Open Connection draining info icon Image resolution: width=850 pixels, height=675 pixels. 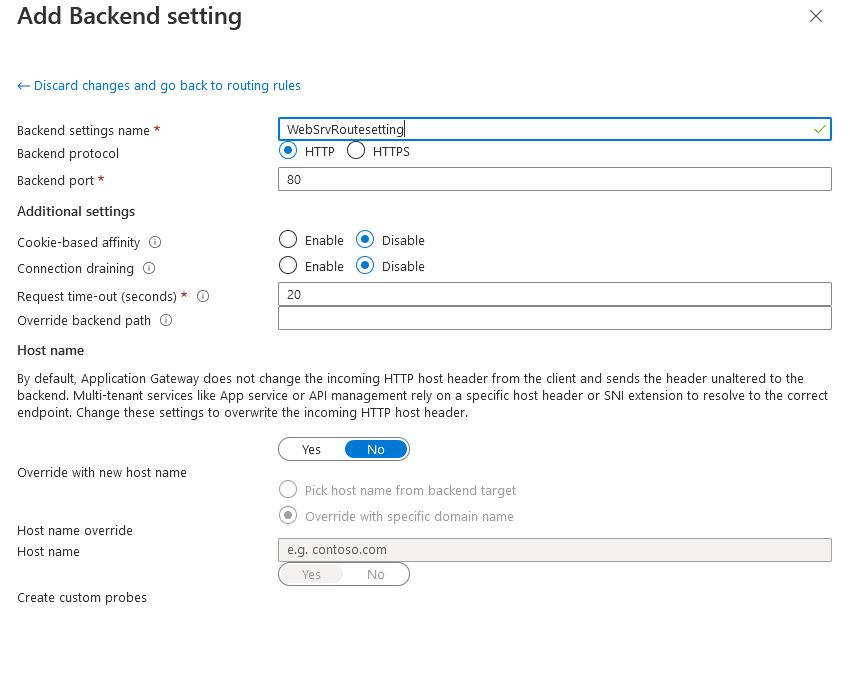click(x=149, y=269)
